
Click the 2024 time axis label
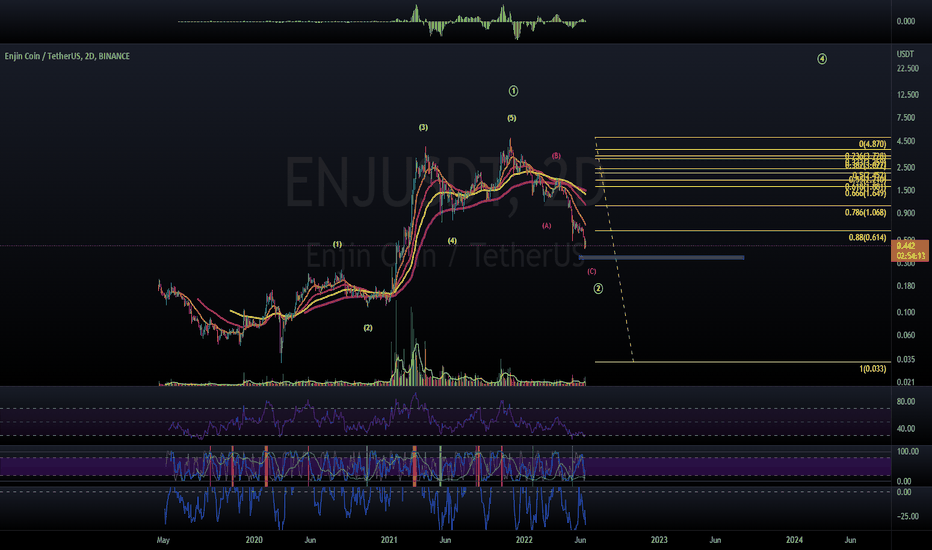click(x=794, y=540)
